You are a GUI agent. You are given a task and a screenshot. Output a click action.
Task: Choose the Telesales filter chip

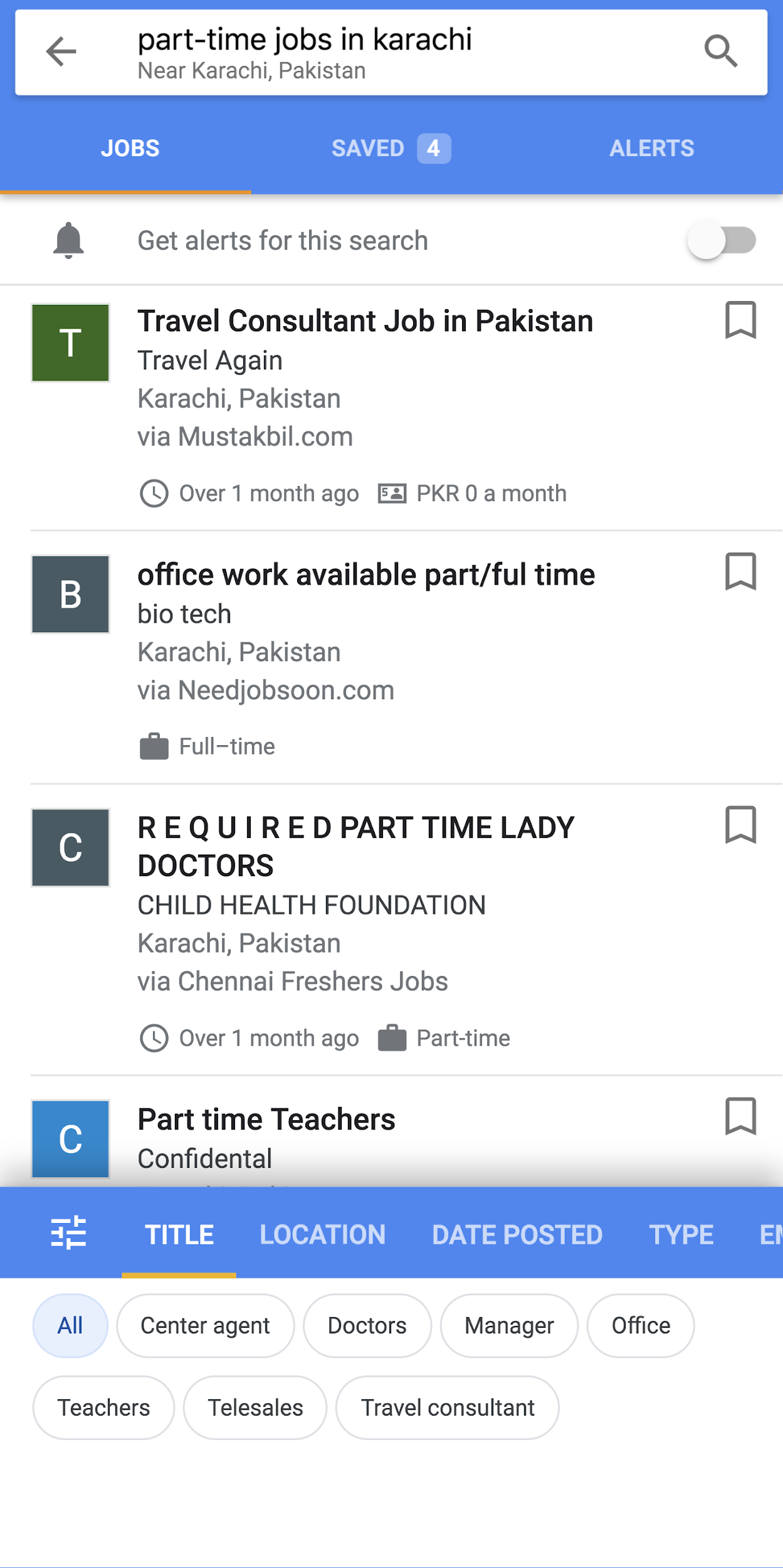click(255, 1407)
